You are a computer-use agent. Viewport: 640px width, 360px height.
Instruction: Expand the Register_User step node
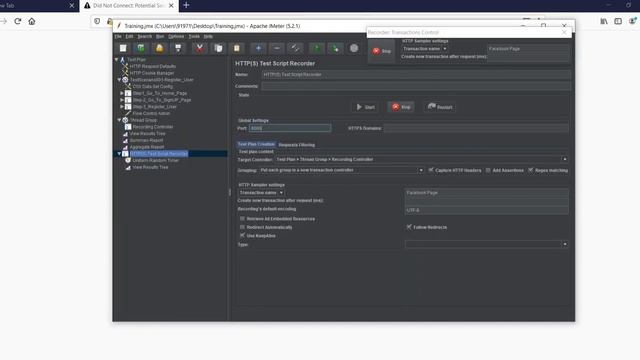coord(122,107)
